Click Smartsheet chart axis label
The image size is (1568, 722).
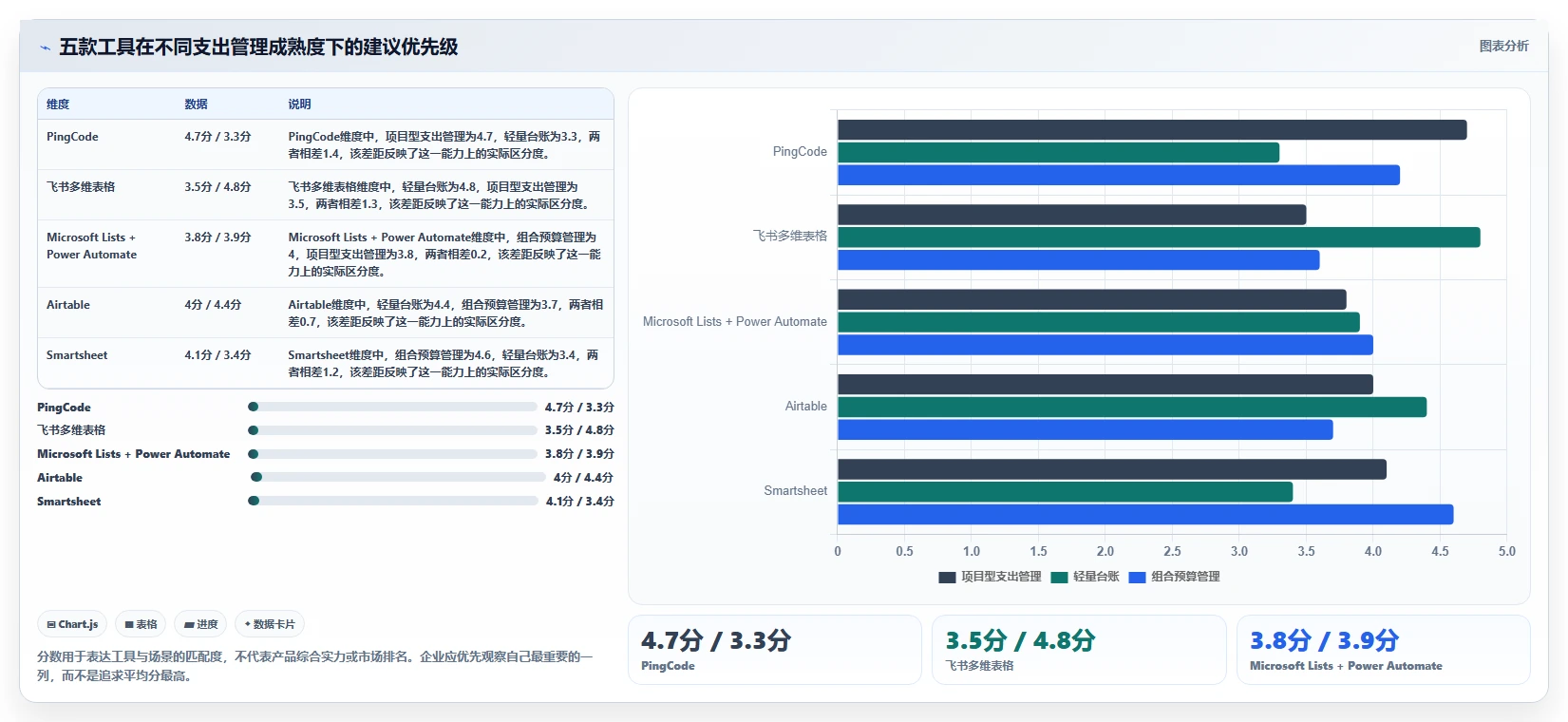tap(795, 491)
